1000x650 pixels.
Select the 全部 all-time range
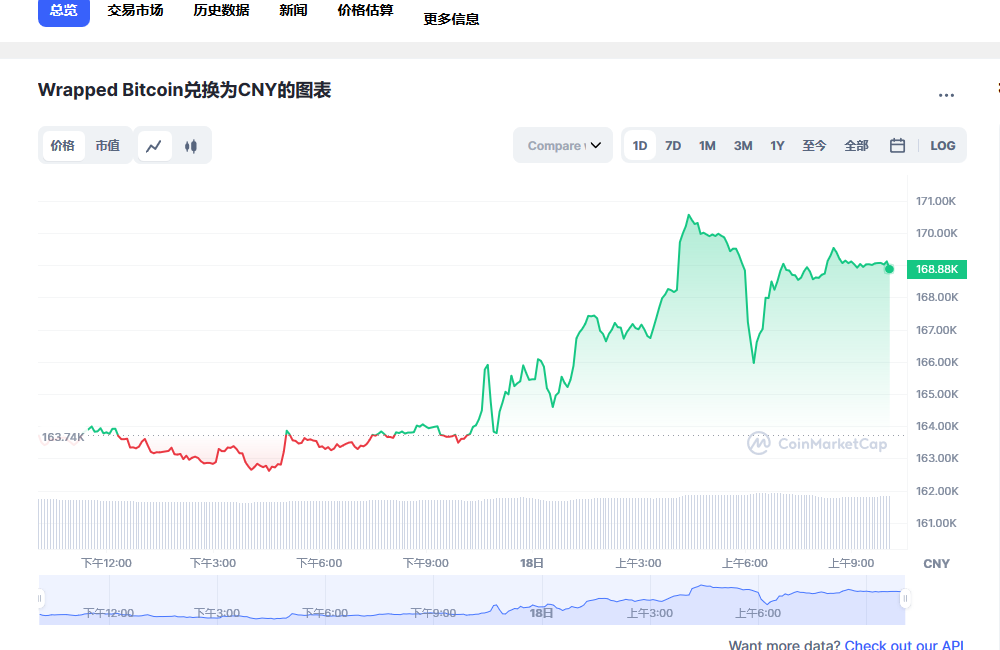[857, 145]
